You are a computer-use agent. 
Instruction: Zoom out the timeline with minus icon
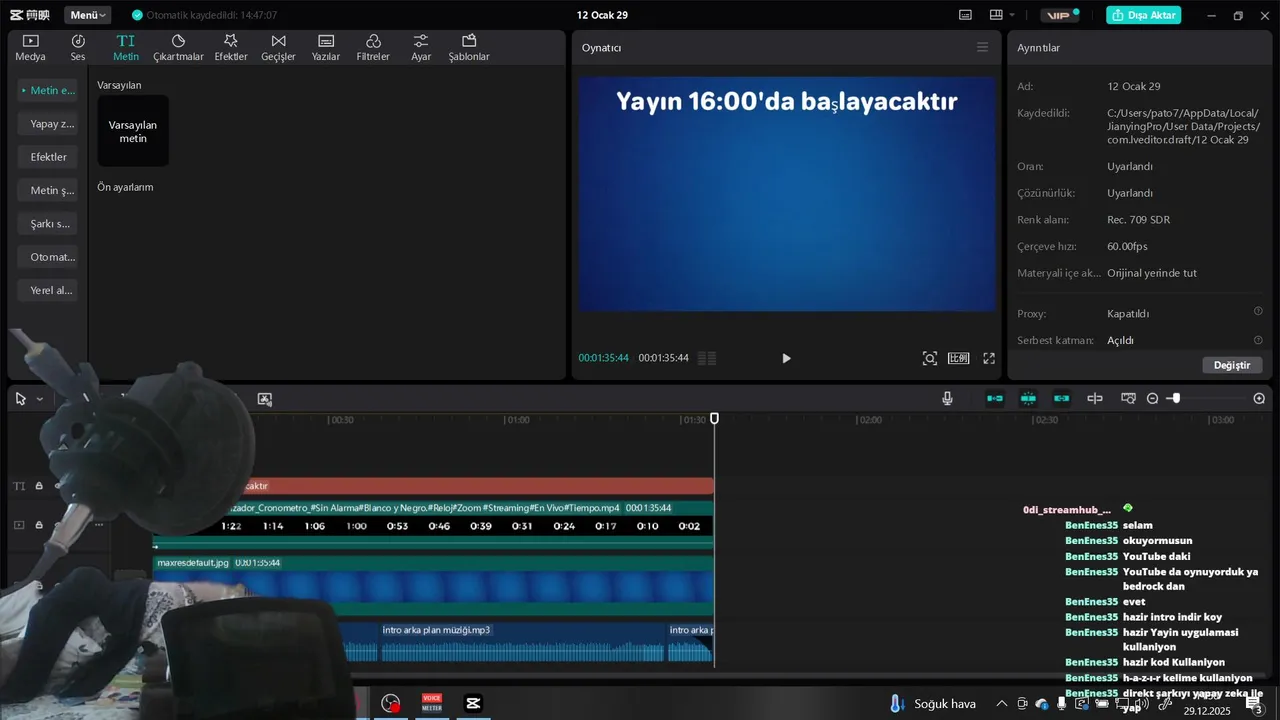1152,398
